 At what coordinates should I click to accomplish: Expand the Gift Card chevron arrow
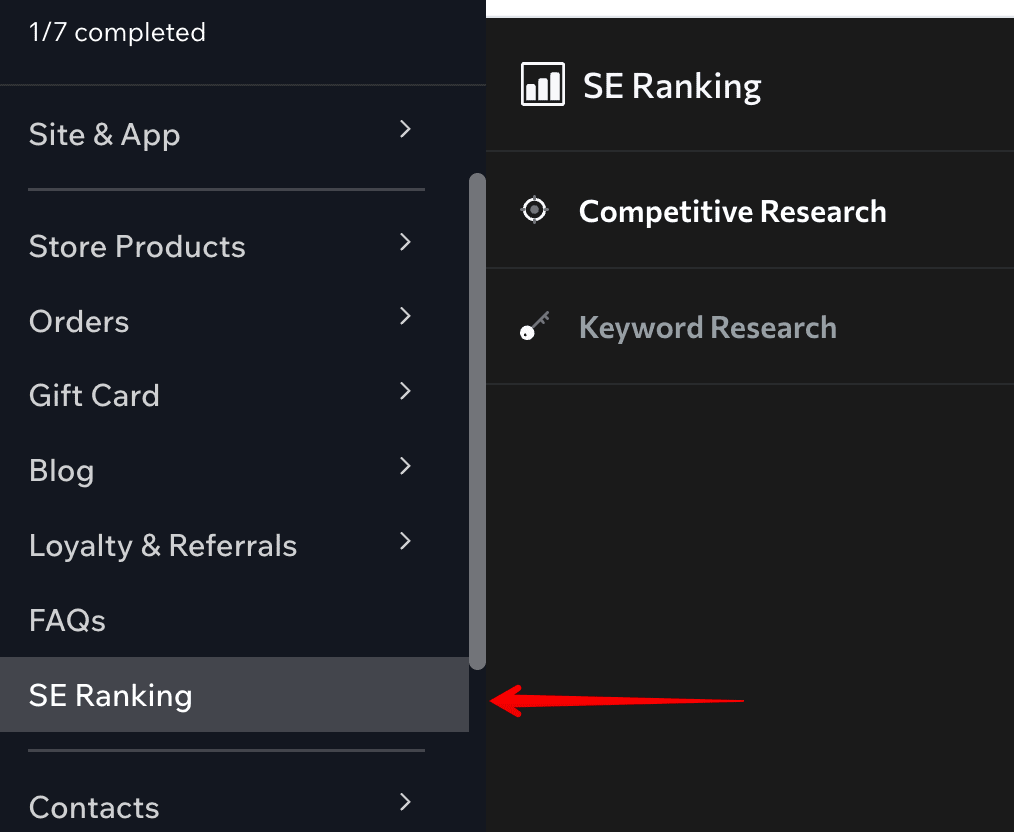click(405, 391)
